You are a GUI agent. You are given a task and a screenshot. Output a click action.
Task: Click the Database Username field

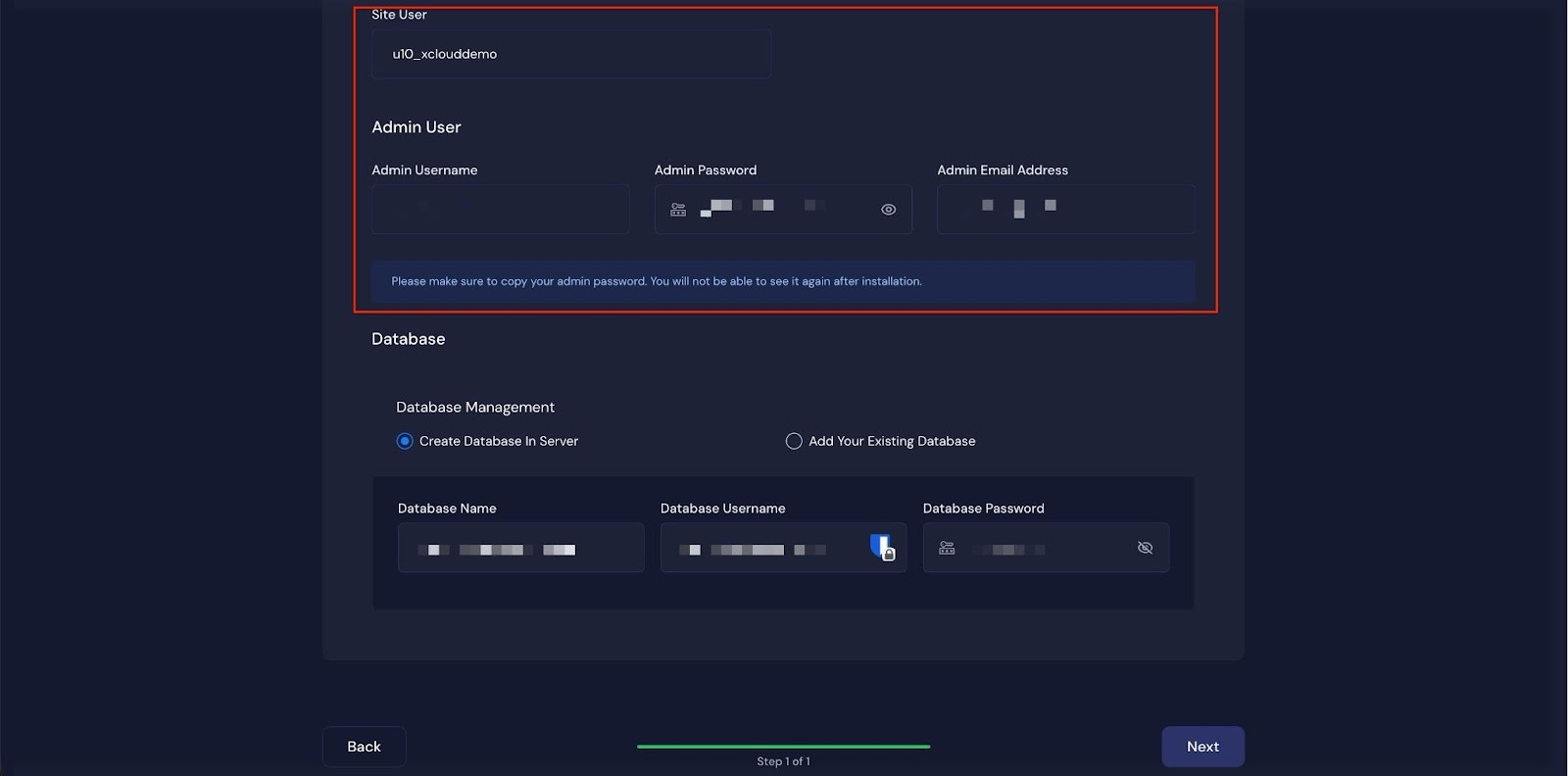coord(764,548)
